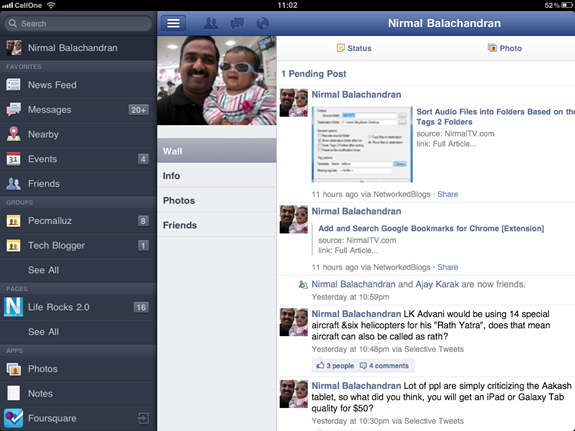The image size is (575, 431).
Task: Tap the Events count badge 4
Action: 143,159
